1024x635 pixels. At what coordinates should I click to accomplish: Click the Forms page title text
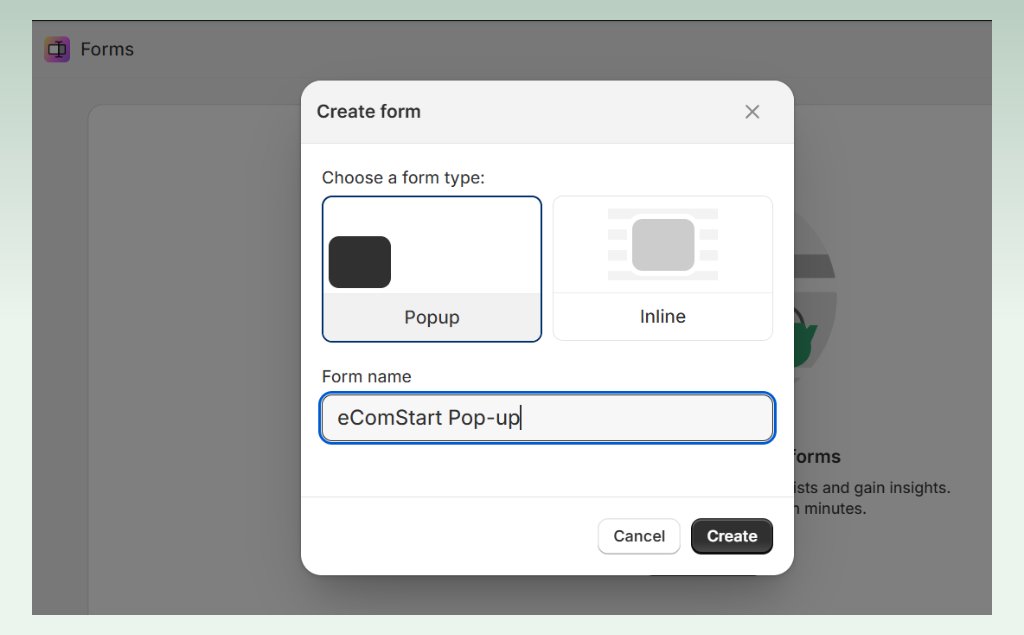click(x=107, y=49)
